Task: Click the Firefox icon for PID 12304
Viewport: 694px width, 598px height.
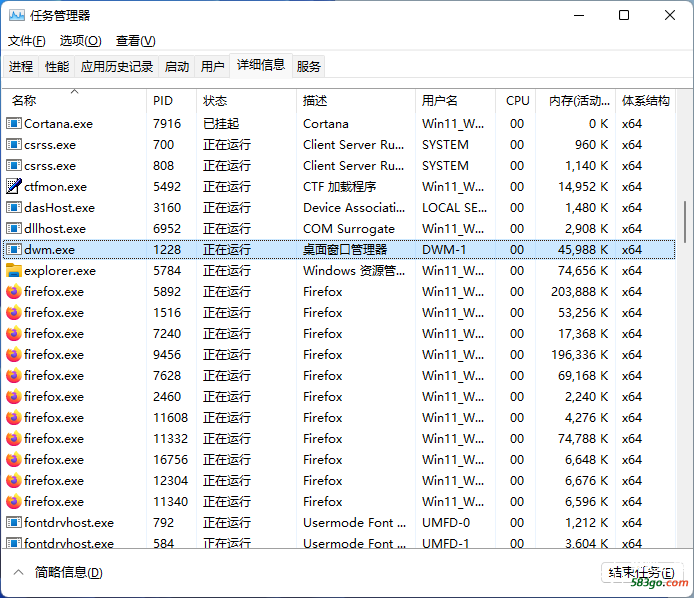Action: [14, 481]
